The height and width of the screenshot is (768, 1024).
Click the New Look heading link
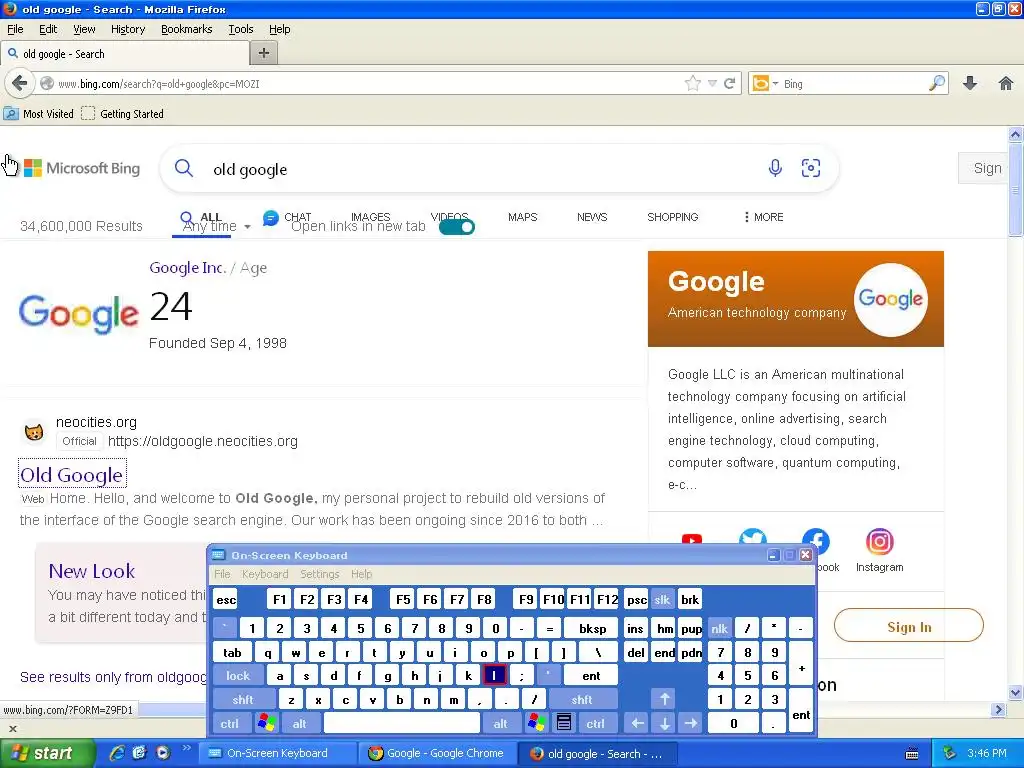click(91, 571)
